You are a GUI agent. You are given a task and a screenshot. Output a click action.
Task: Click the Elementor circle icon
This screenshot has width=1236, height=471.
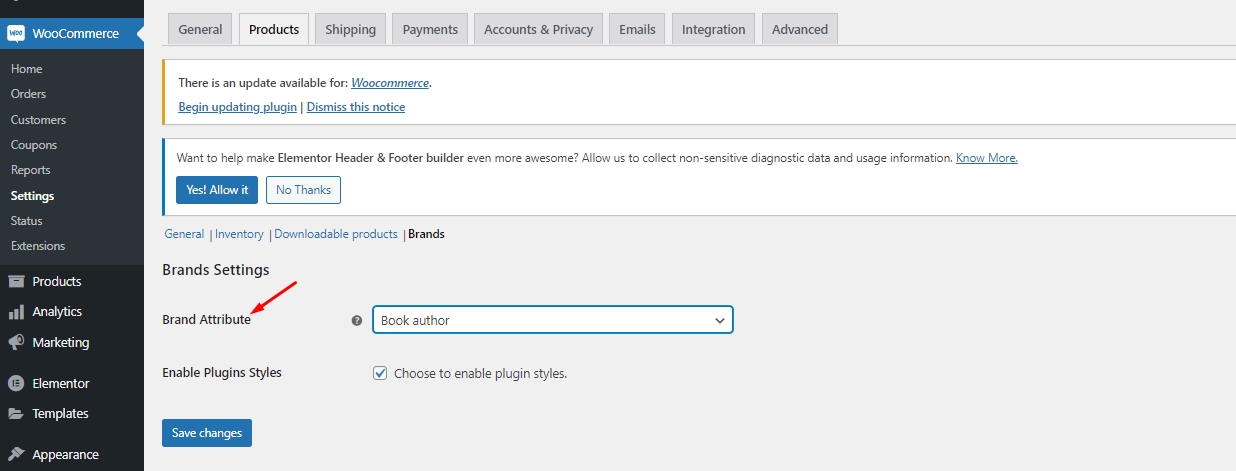(16, 384)
